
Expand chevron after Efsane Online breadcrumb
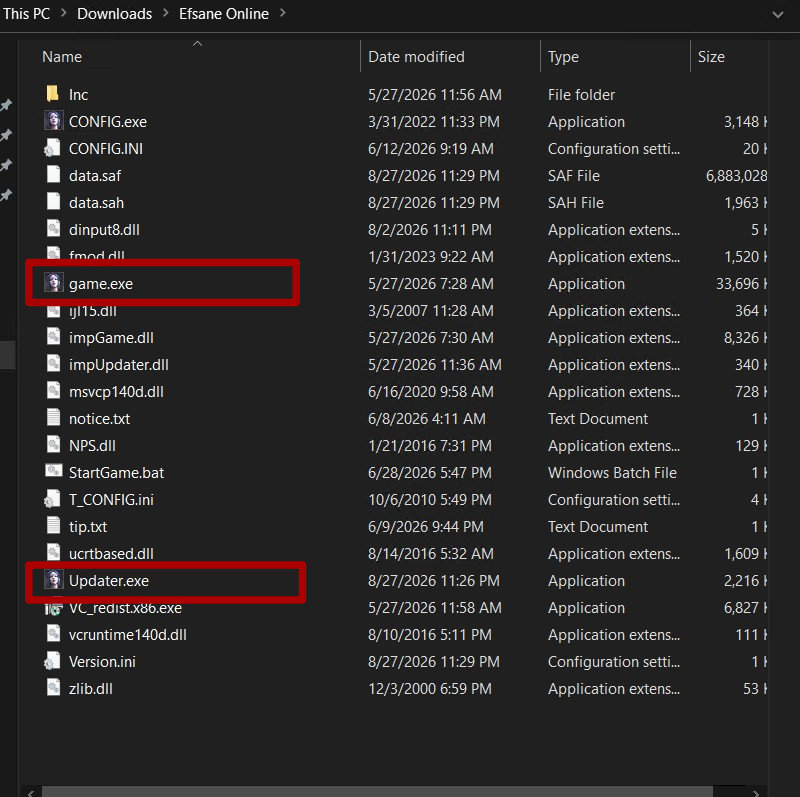(x=283, y=14)
